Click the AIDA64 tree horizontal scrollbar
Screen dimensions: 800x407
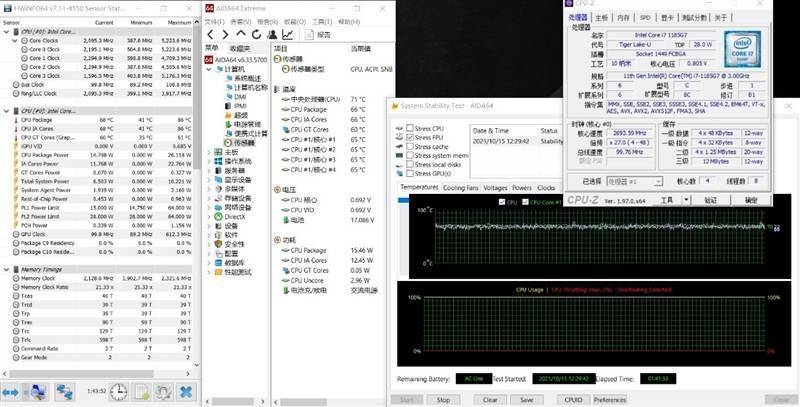235,401
